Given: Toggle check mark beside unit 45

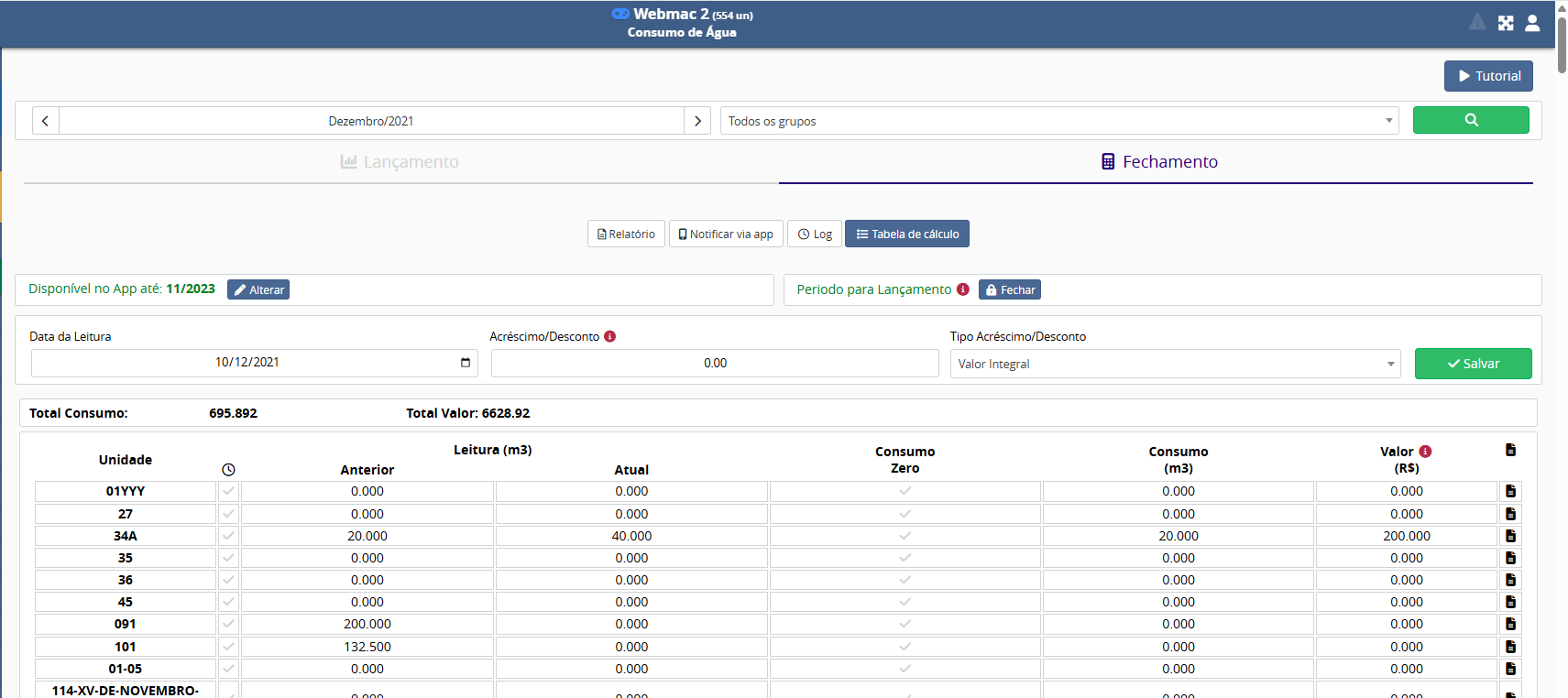Looking at the screenshot, I should 228,602.
